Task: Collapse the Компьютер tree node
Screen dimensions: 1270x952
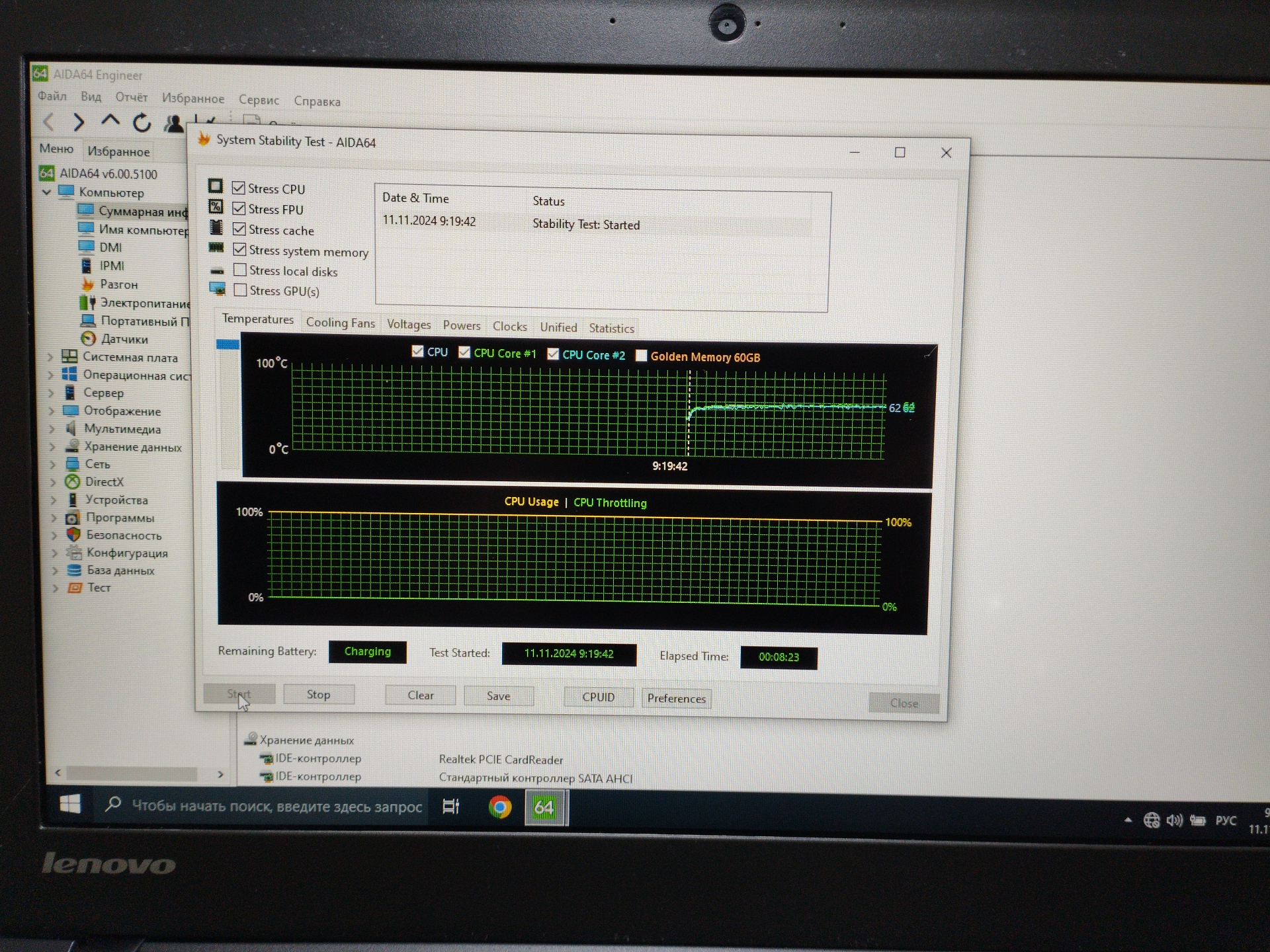Action: 46,192
